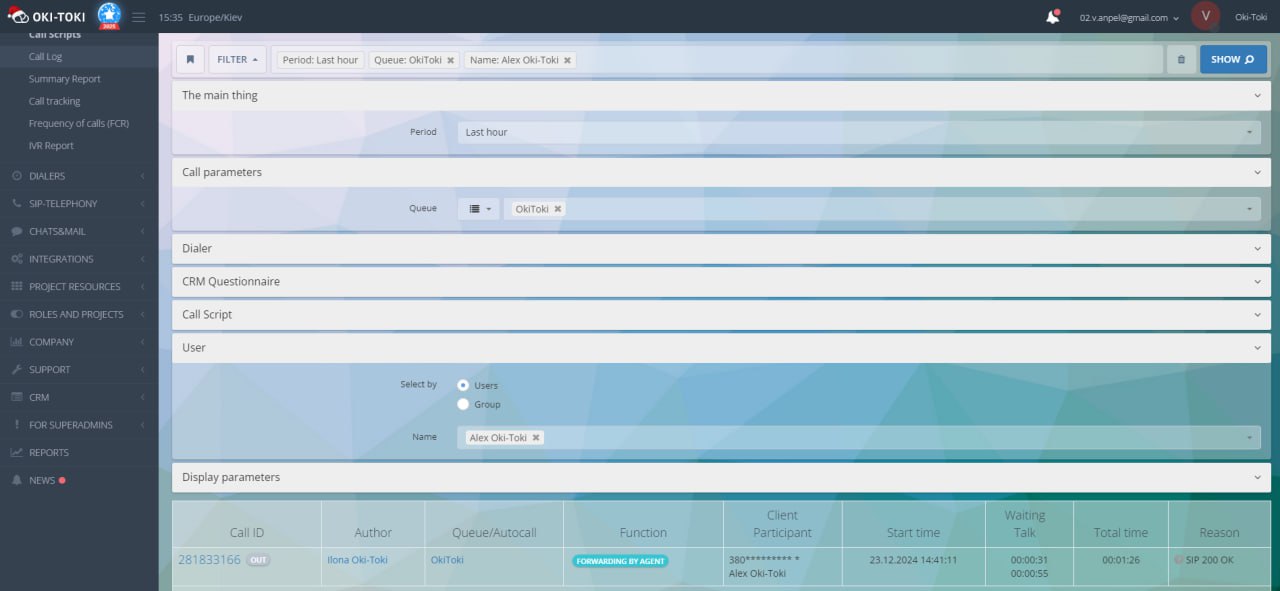Open Call Log in the sidebar
1280x591 pixels.
pos(45,57)
